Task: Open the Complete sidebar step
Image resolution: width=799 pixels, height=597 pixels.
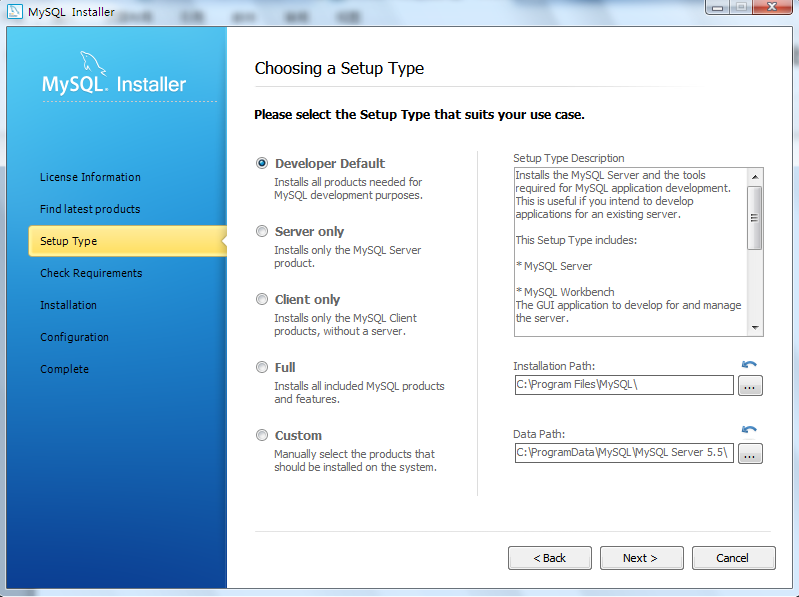Action: click(x=64, y=369)
